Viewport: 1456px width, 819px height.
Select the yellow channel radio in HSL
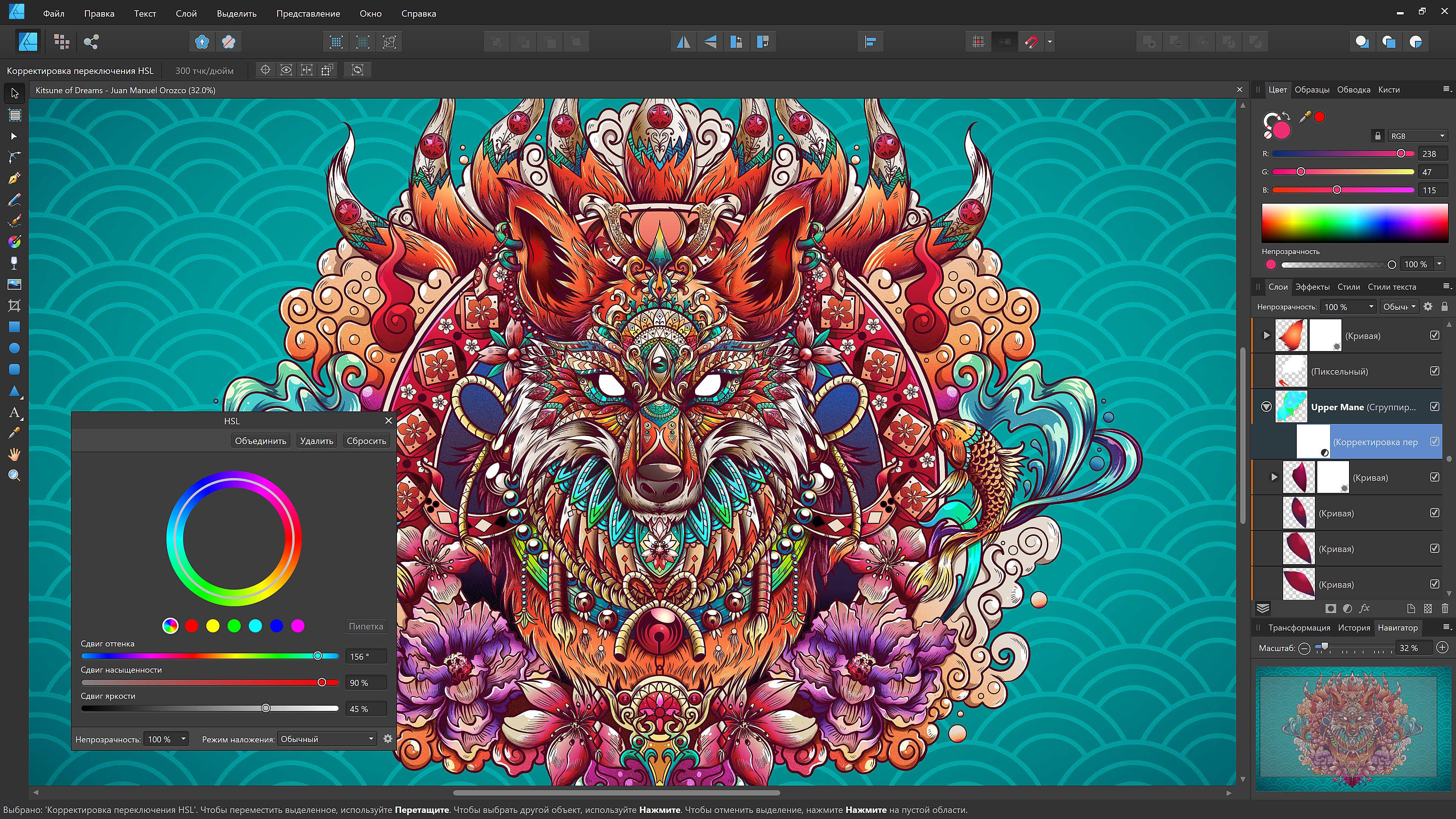click(x=213, y=626)
